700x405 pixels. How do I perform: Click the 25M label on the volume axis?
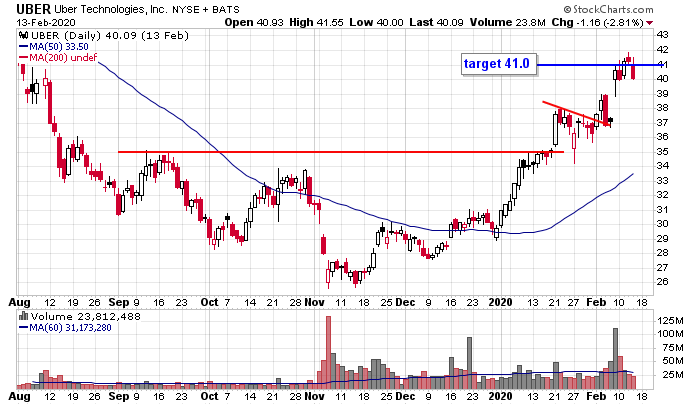673,375
